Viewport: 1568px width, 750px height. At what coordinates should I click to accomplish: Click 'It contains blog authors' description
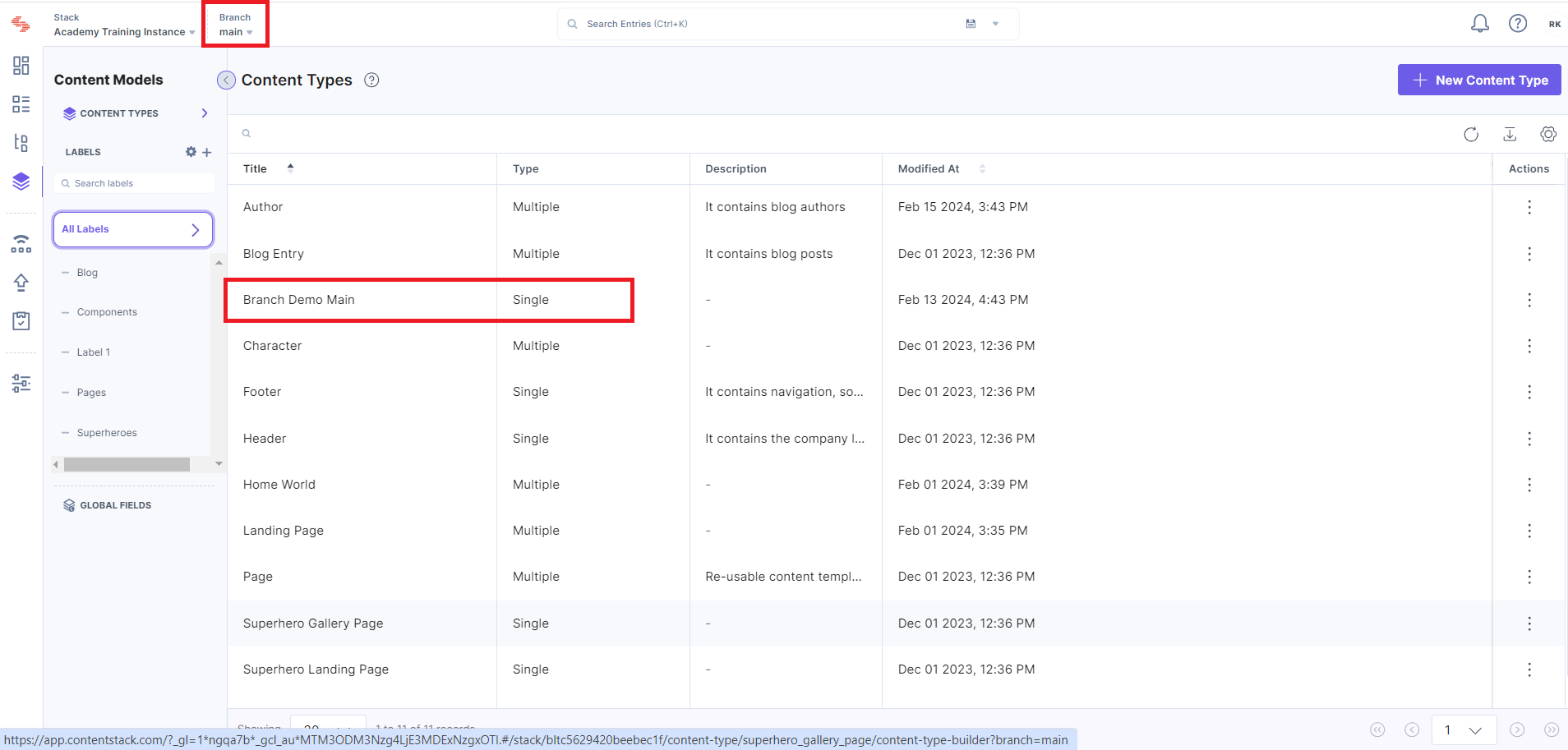(775, 207)
